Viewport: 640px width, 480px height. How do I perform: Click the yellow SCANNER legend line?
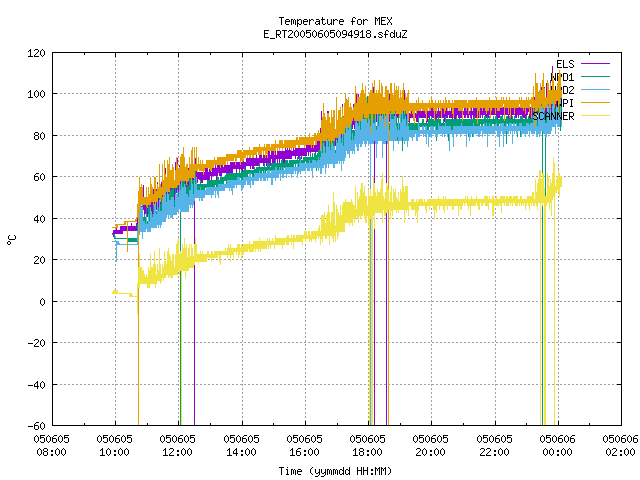pyautogui.click(x=595, y=116)
